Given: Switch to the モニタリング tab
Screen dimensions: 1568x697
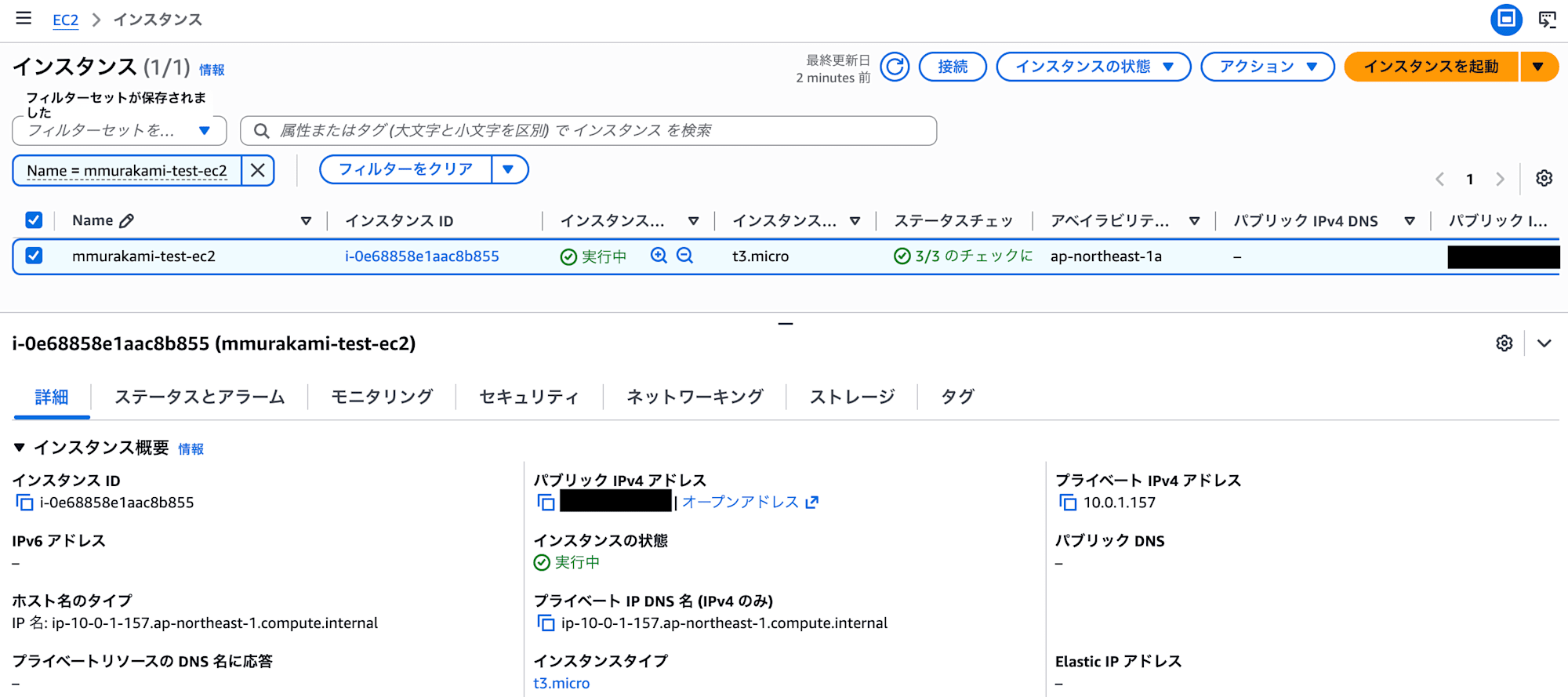Looking at the screenshot, I should point(382,397).
